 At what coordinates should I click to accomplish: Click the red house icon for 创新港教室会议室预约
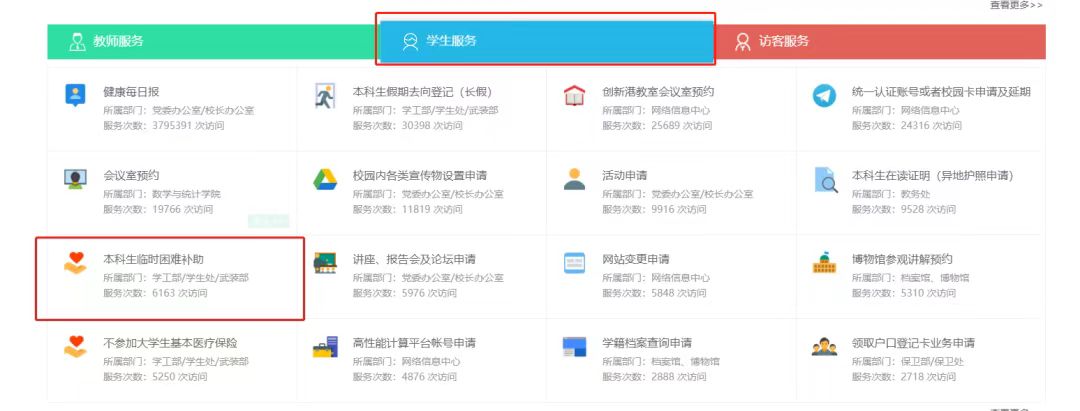click(574, 96)
